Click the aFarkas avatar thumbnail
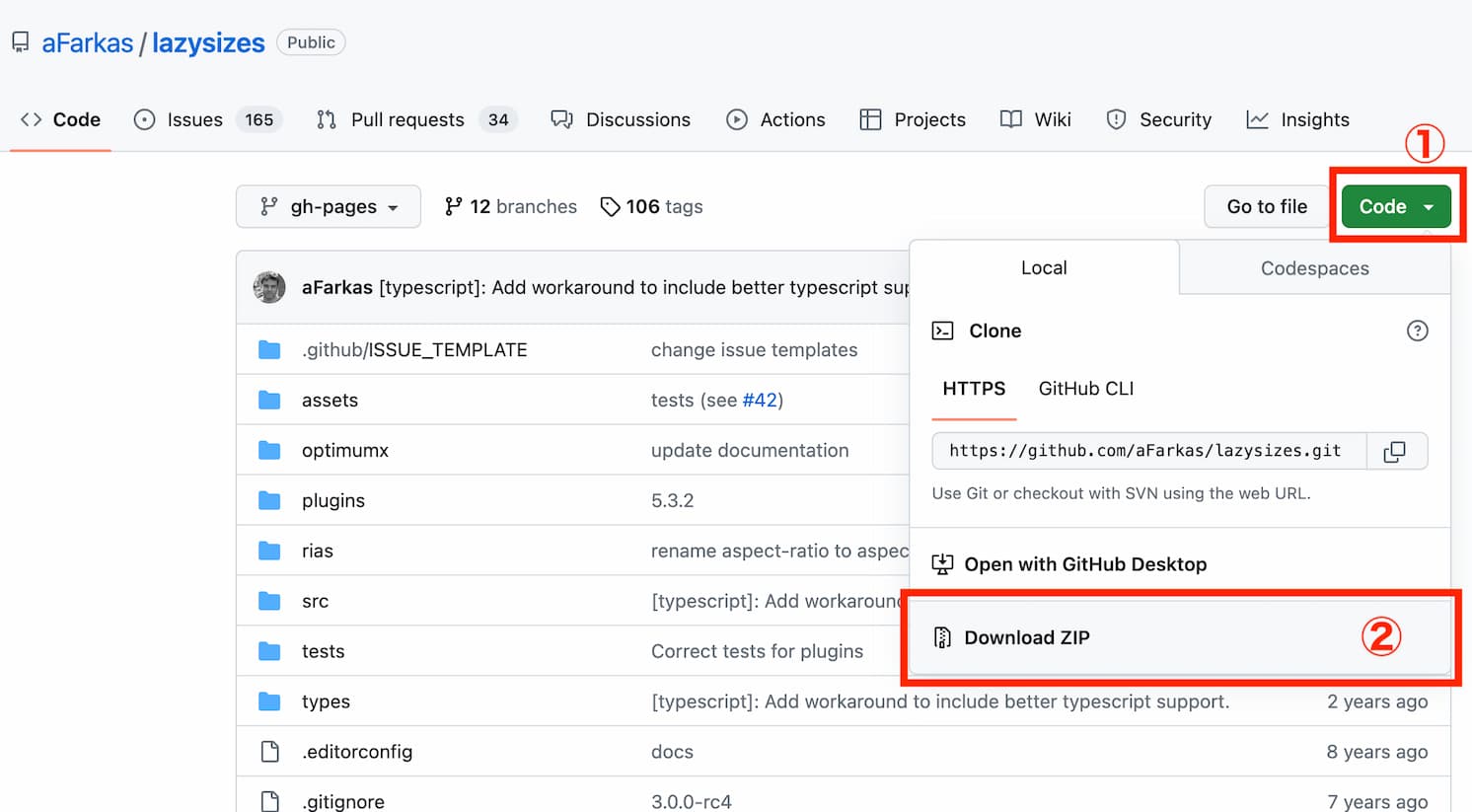The width and height of the screenshot is (1472, 812). coord(269,287)
